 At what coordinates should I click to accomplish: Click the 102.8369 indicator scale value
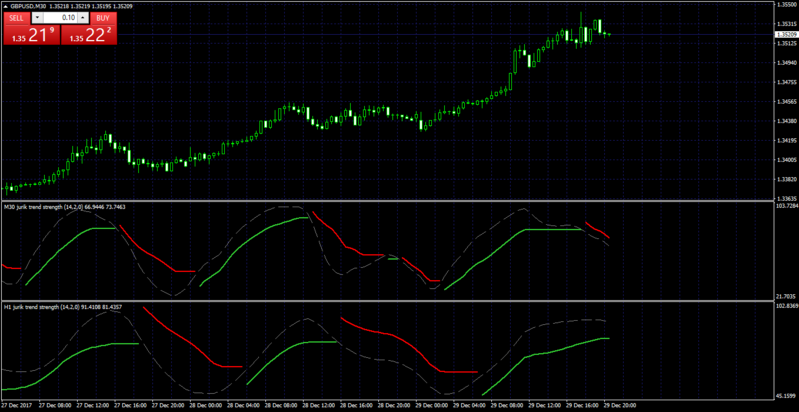pyautogui.click(x=786, y=306)
